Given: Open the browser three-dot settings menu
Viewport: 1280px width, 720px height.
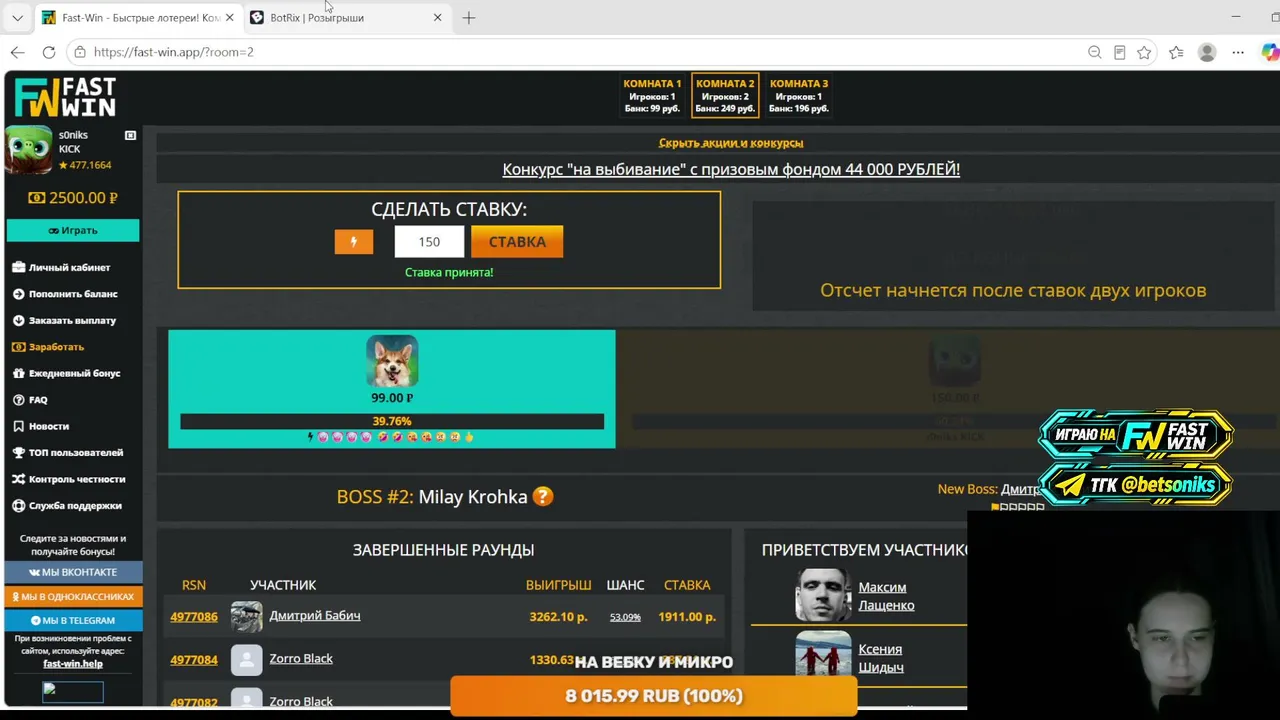Looking at the screenshot, I should [1238, 52].
